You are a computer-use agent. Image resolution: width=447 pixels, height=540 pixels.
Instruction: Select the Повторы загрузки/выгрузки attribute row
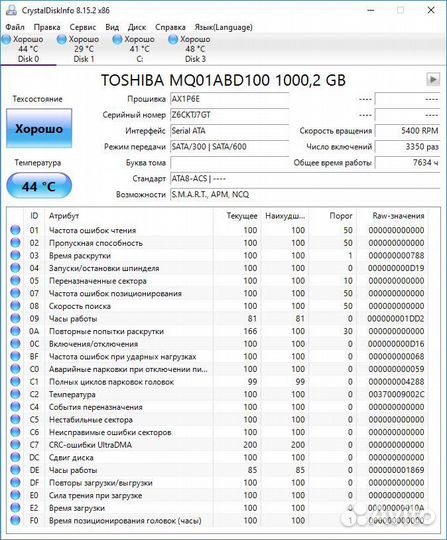coord(218,482)
